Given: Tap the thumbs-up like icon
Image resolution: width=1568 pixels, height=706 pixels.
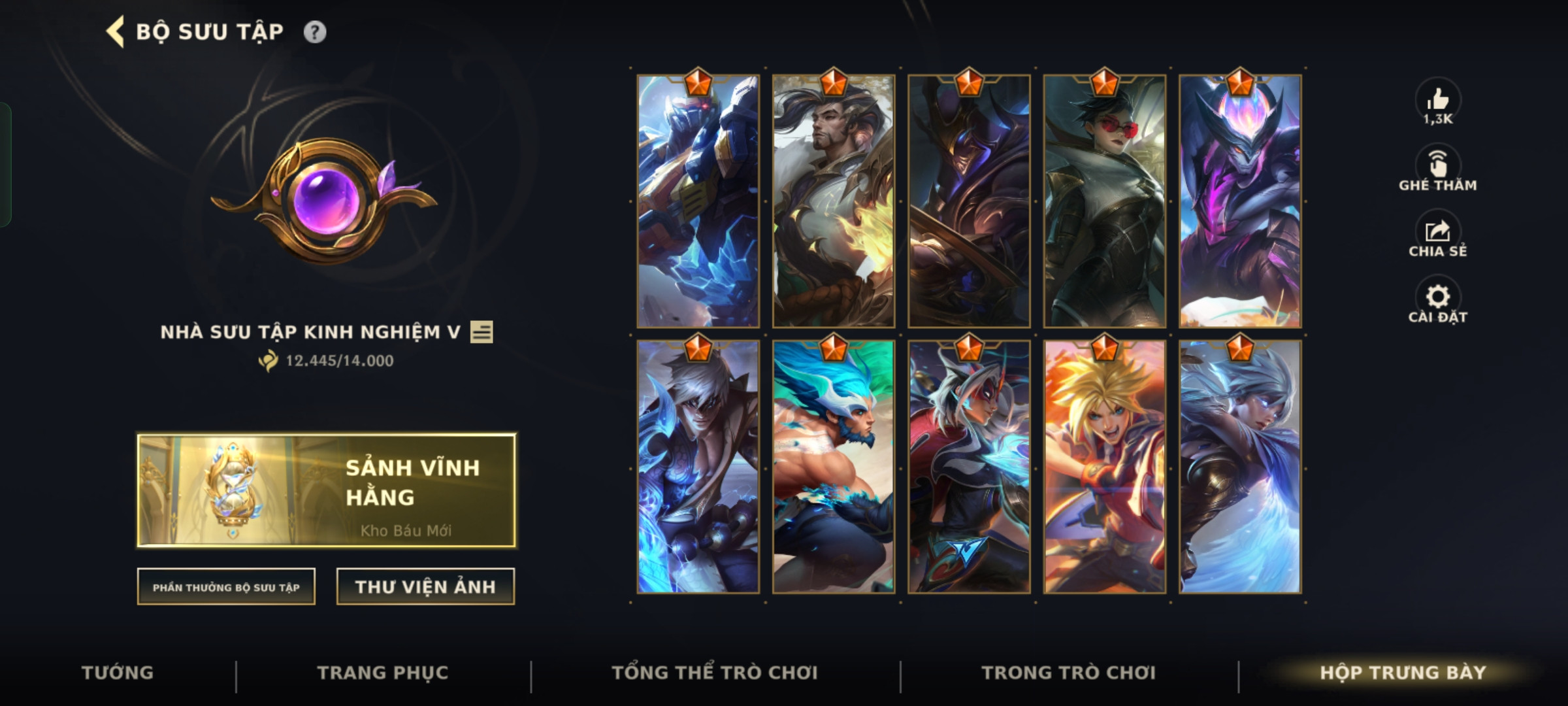Looking at the screenshot, I should [x=1437, y=99].
